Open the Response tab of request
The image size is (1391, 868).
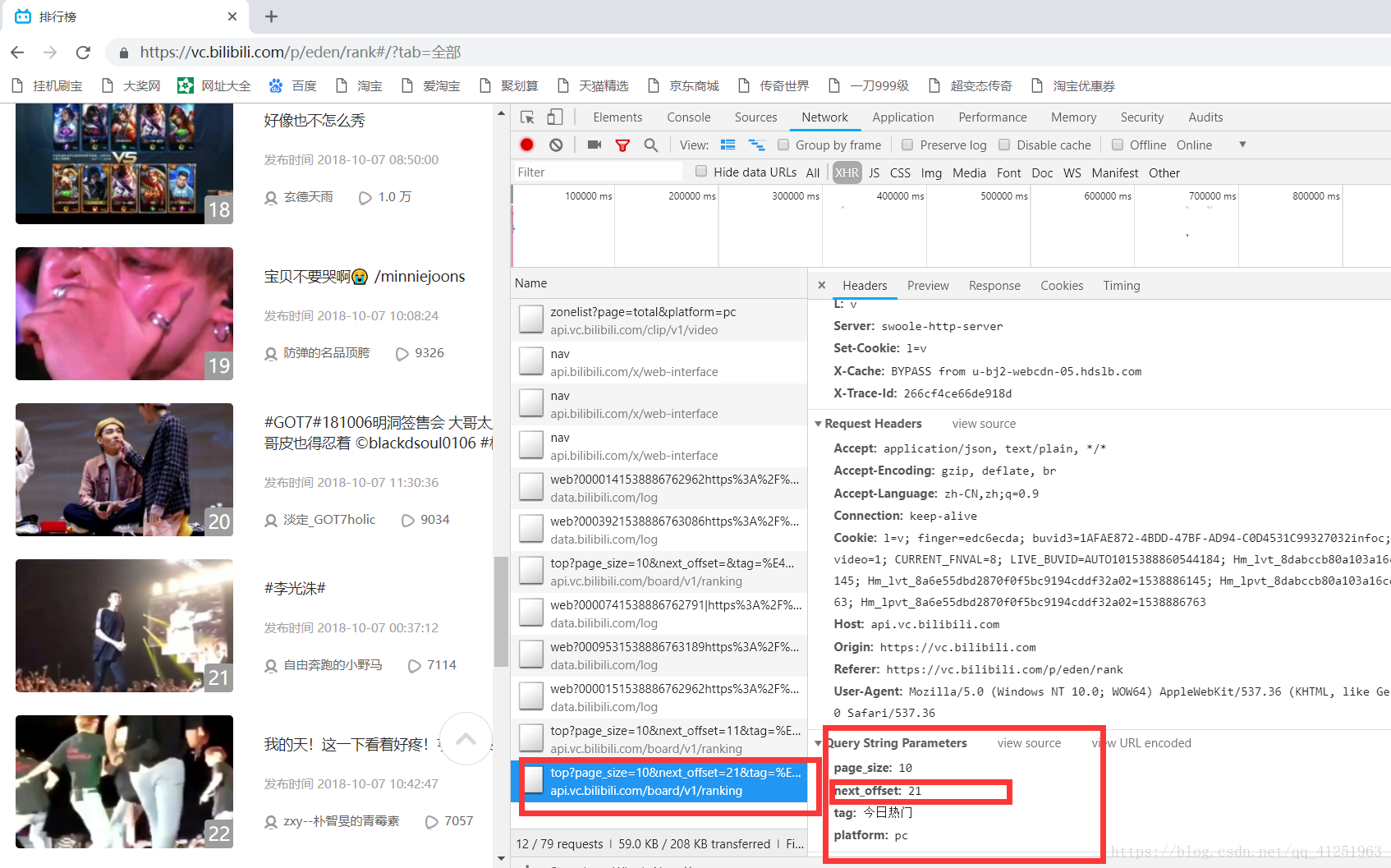(x=994, y=286)
